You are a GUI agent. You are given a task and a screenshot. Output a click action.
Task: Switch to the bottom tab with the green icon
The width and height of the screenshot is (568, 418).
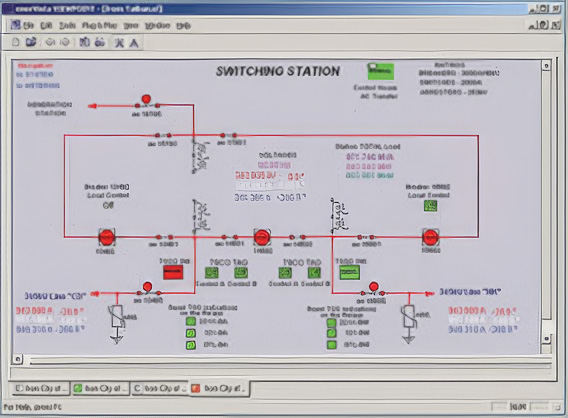tap(100, 389)
